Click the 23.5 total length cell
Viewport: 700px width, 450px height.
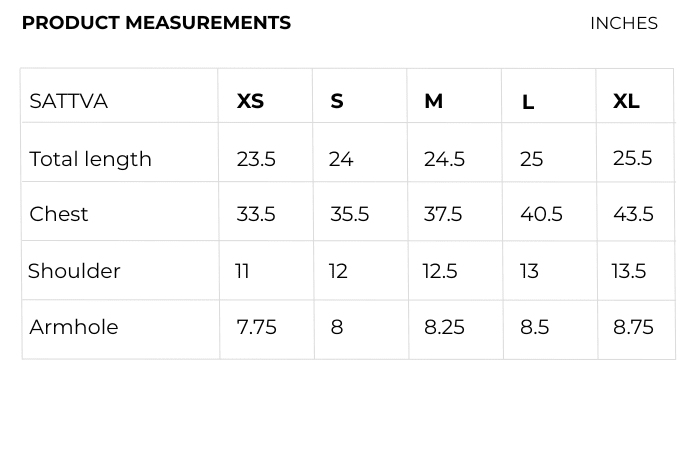coord(256,159)
